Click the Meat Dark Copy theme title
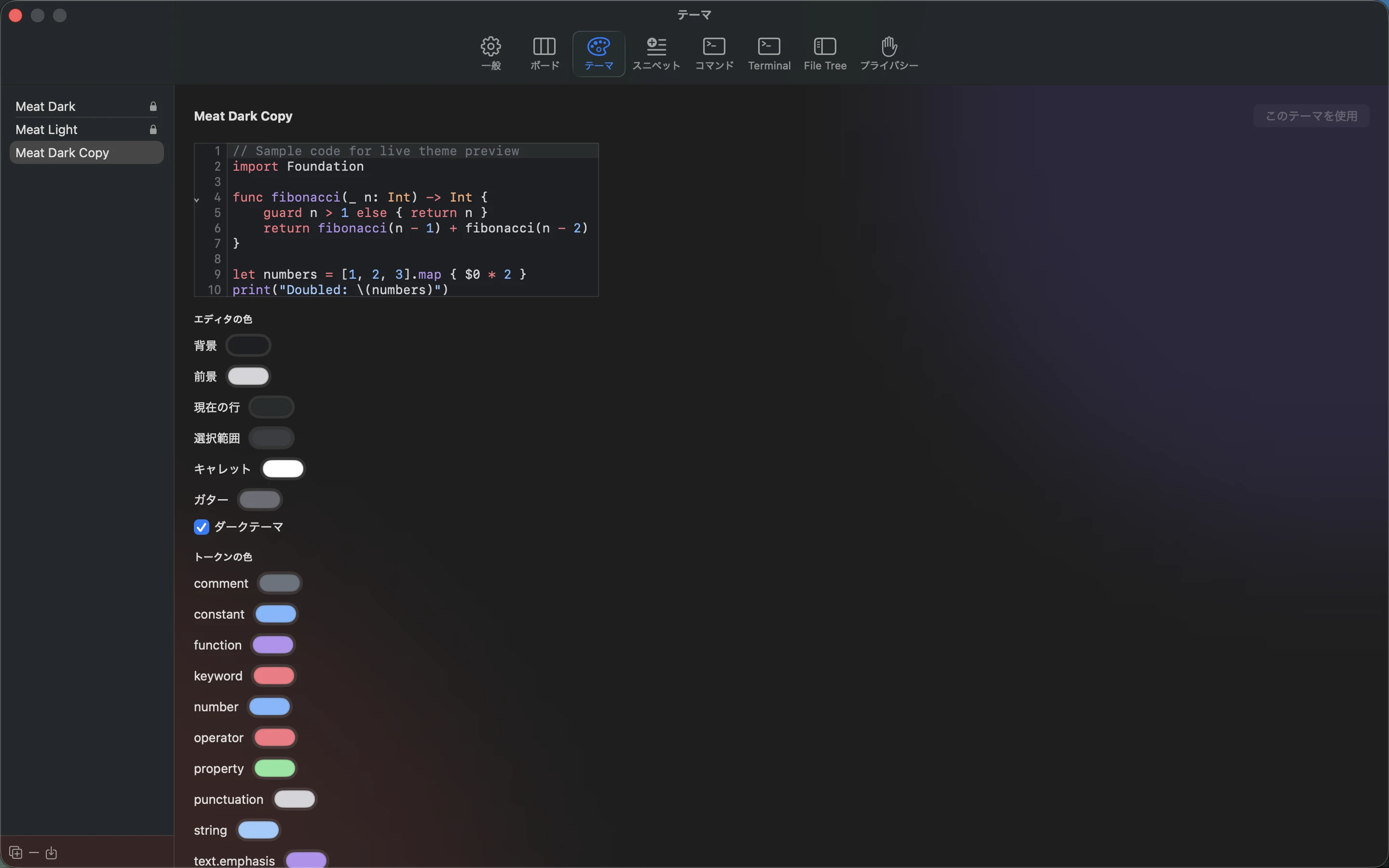The width and height of the screenshot is (1389, 868). tap(244, 116)
